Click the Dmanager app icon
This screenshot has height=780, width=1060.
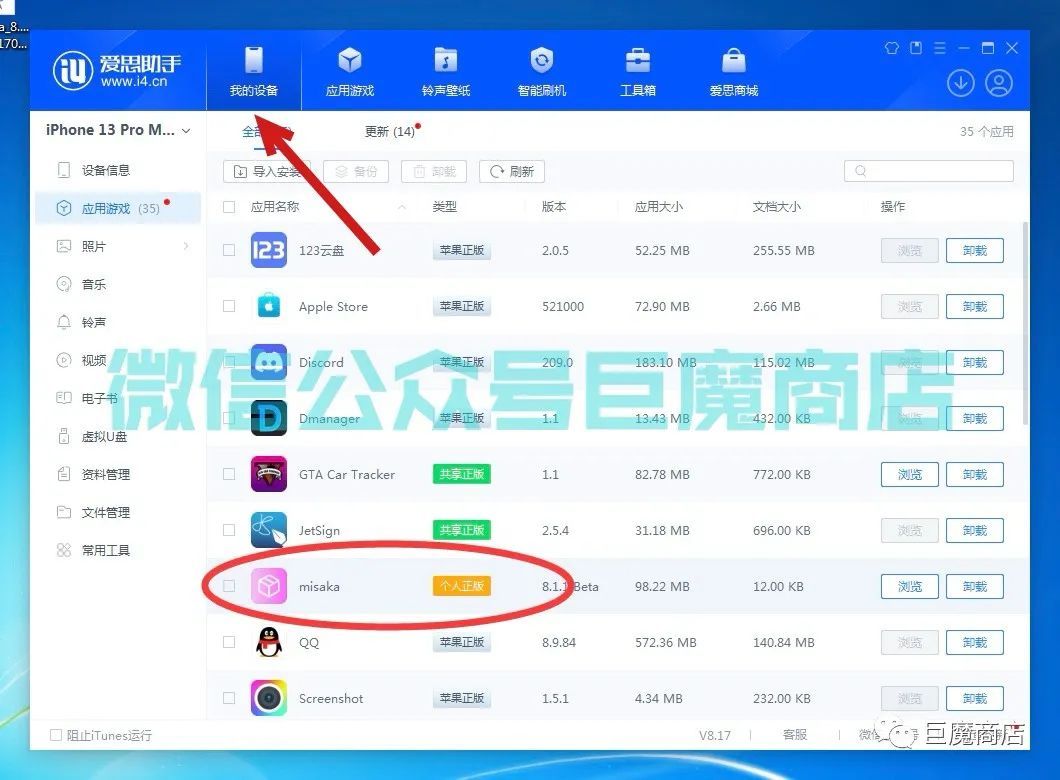point(268,418)
